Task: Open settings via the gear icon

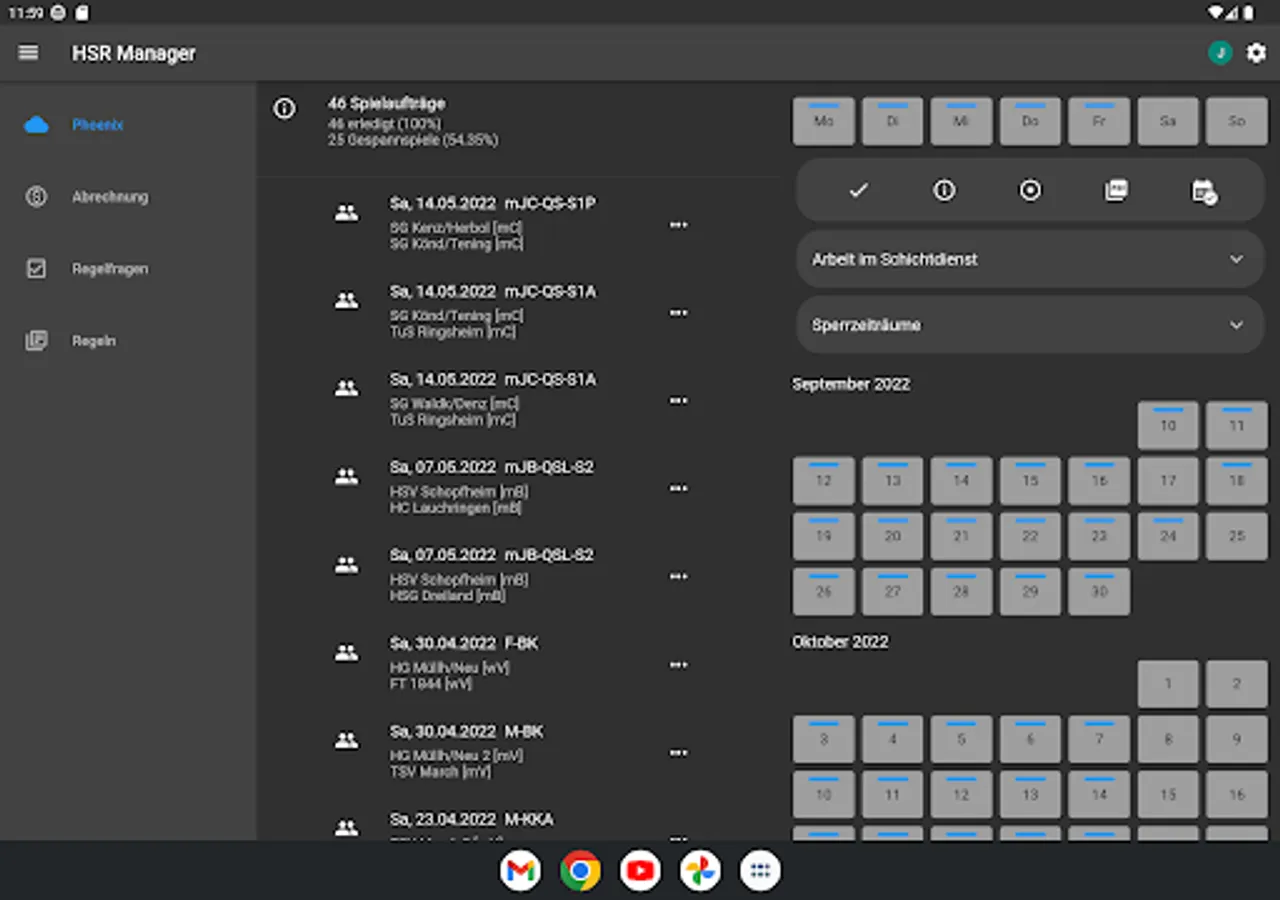Action: [x=1256, y=53]
